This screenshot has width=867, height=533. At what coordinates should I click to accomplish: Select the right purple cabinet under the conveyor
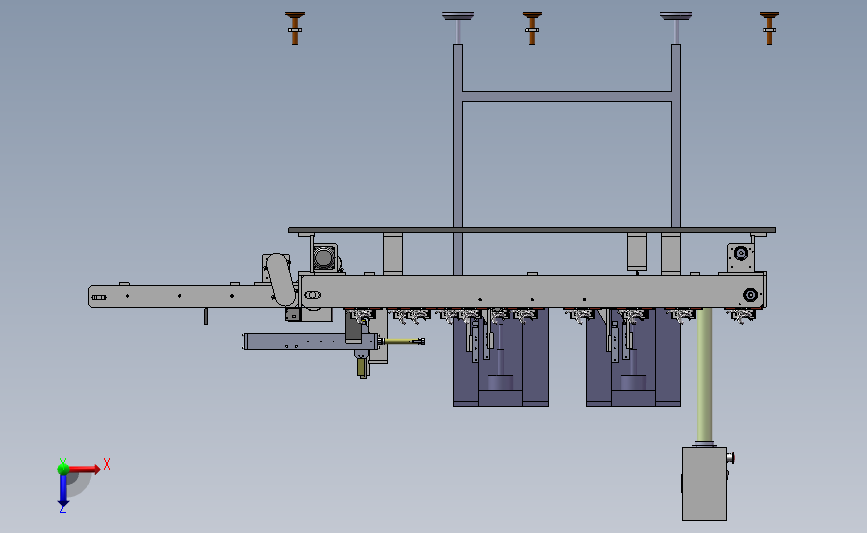(x=634, y=358)
